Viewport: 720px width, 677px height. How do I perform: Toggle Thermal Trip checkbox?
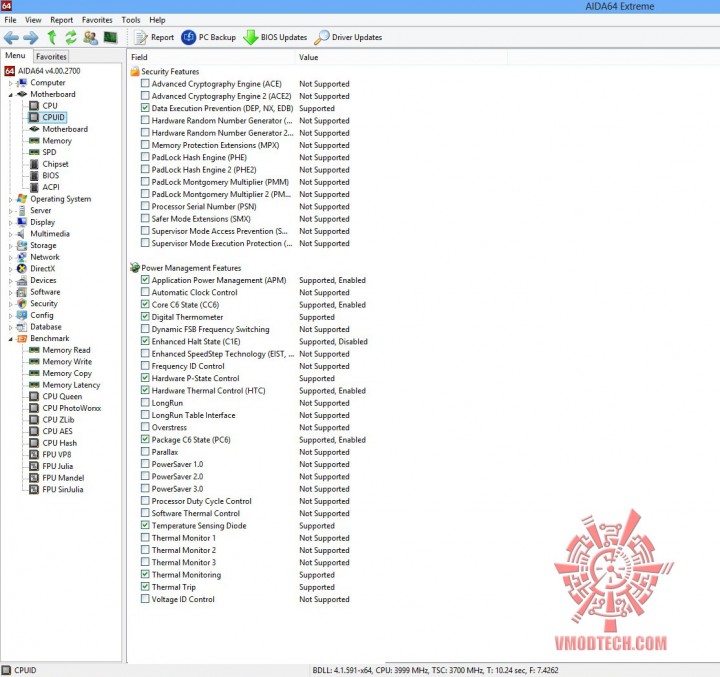(x=145, y=587)
